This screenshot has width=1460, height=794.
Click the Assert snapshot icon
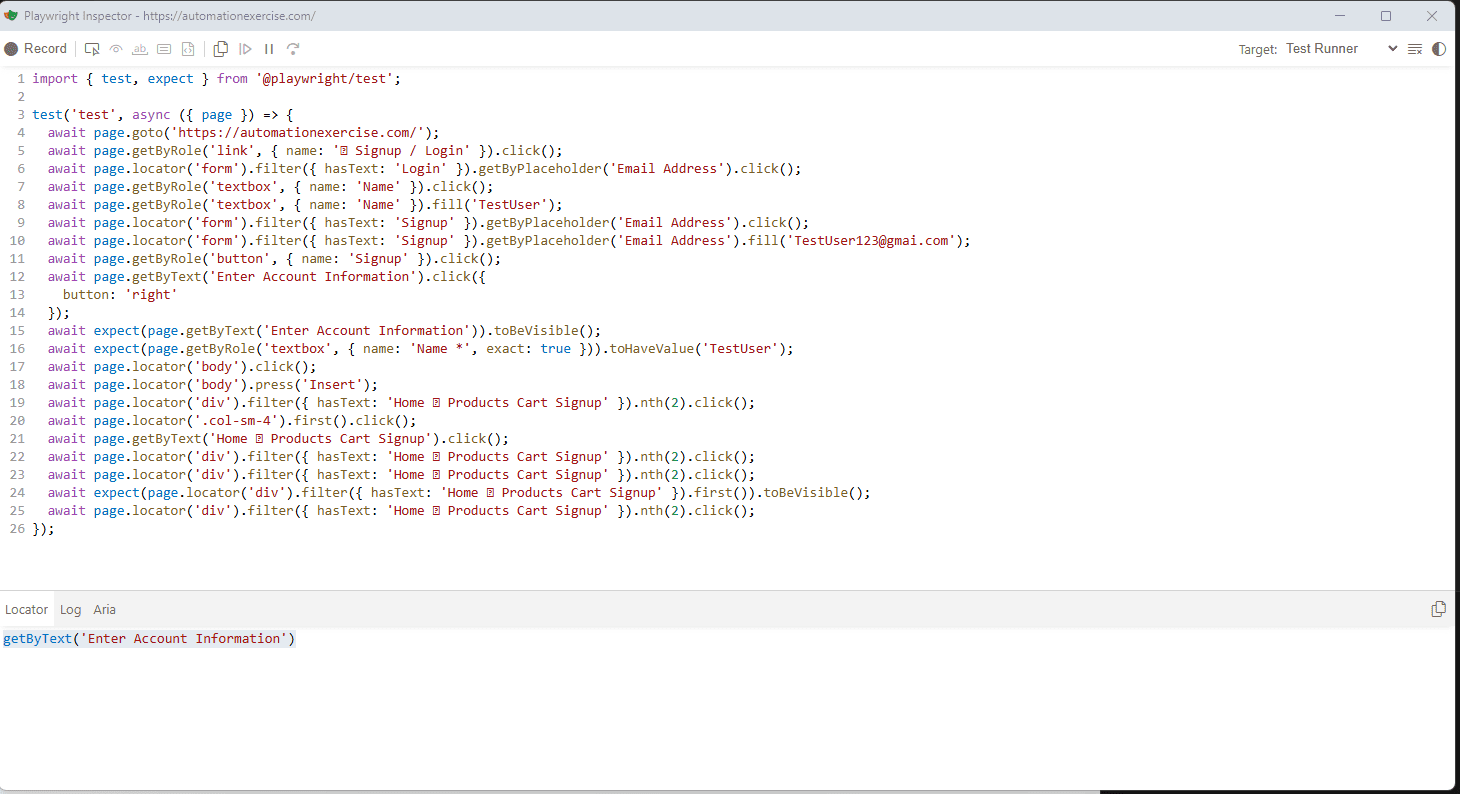187,49
